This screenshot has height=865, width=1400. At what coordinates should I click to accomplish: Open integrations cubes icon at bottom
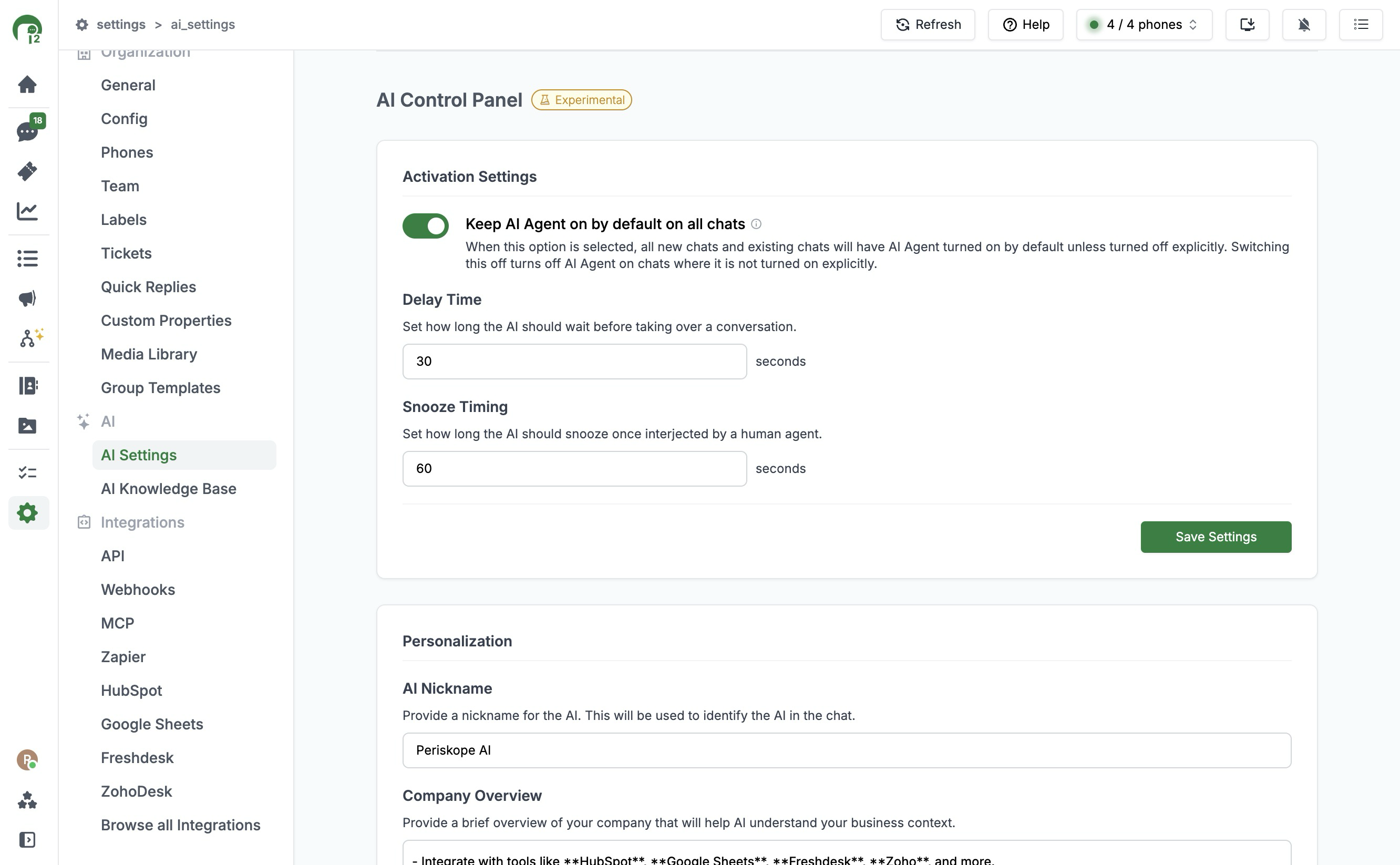pos(27,800)
